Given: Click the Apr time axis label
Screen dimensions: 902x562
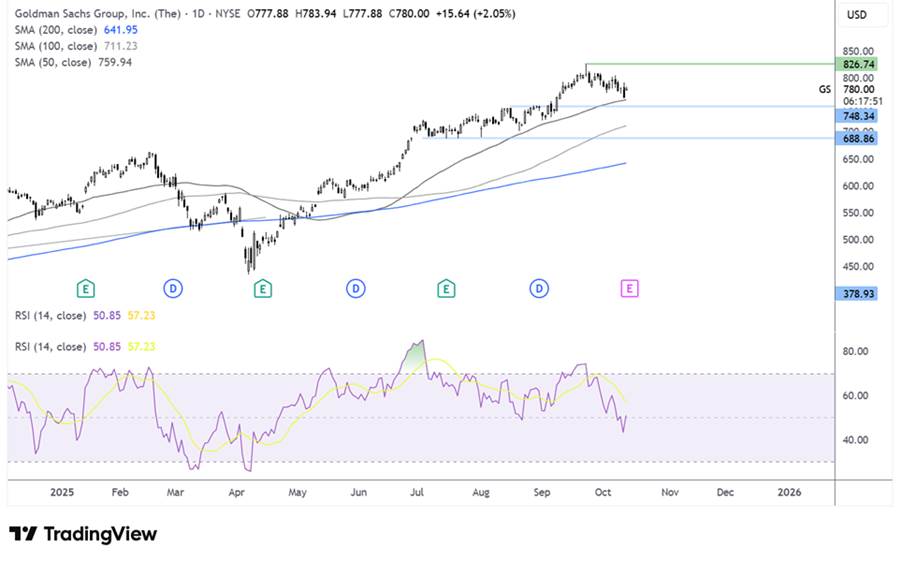Looking at the screenshot, I should click(236, 492).
